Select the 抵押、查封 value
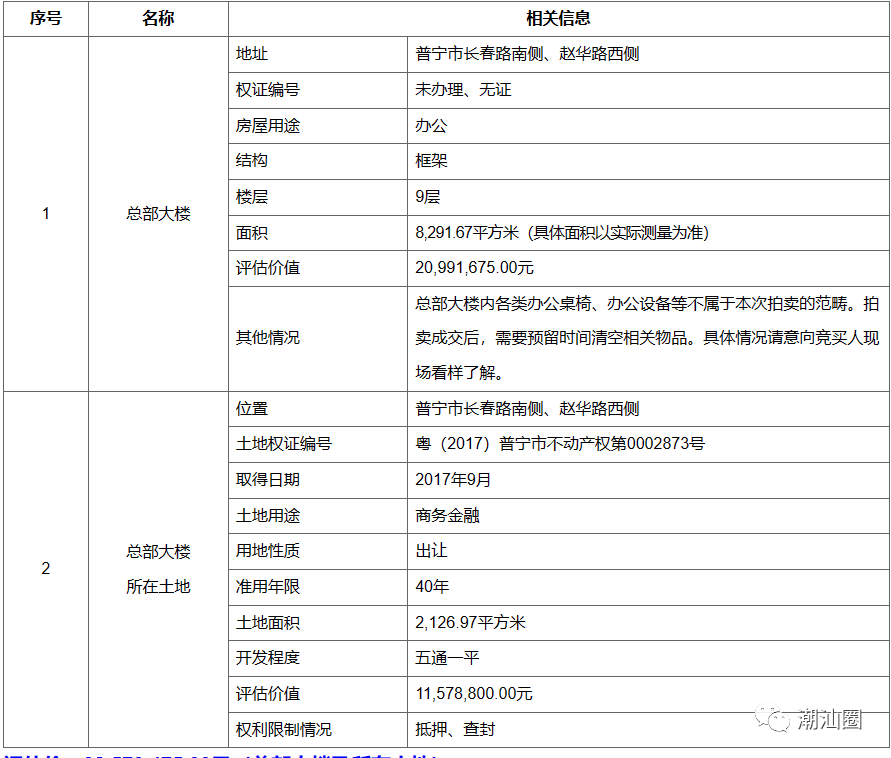891x758 pixels. 455,730
